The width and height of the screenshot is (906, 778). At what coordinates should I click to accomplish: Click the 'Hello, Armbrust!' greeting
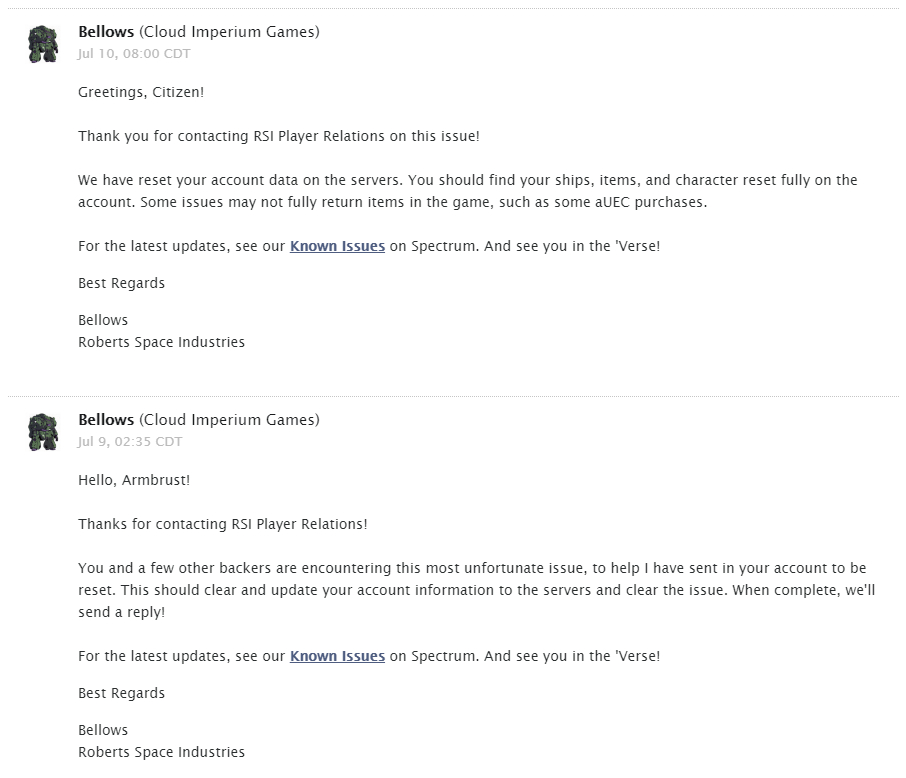(134, 480)
